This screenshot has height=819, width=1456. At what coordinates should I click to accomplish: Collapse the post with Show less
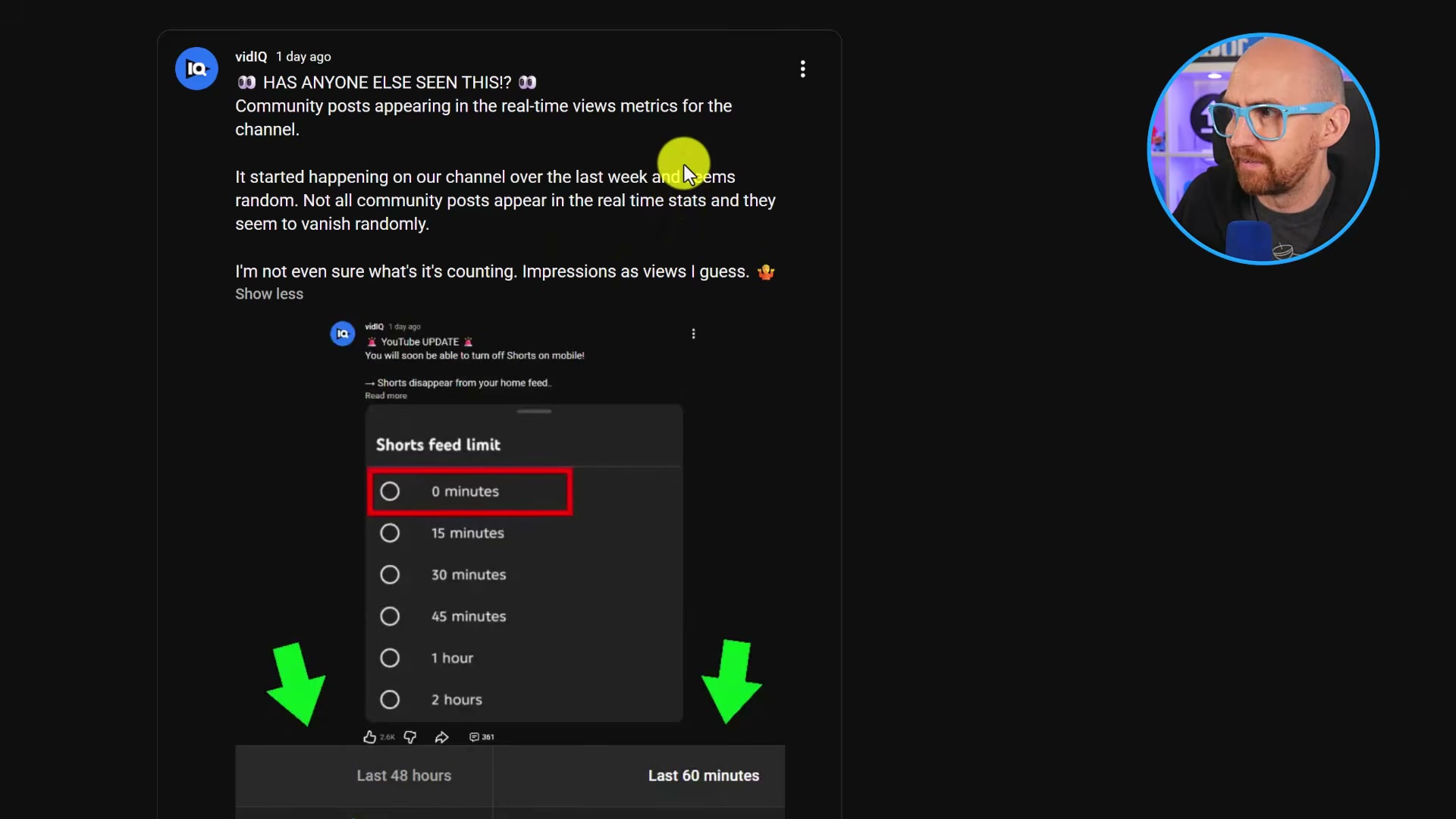click(269, 294)
